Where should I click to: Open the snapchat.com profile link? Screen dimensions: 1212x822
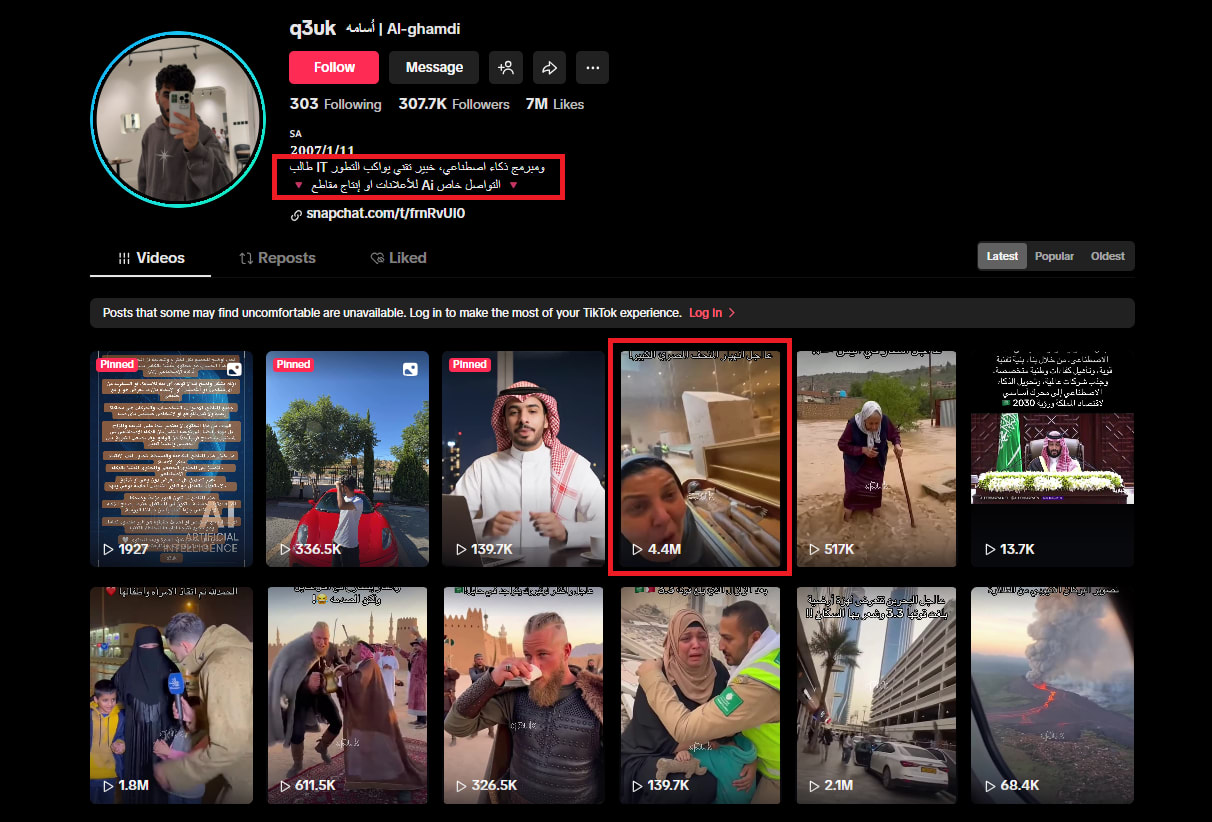coord(385,214)
